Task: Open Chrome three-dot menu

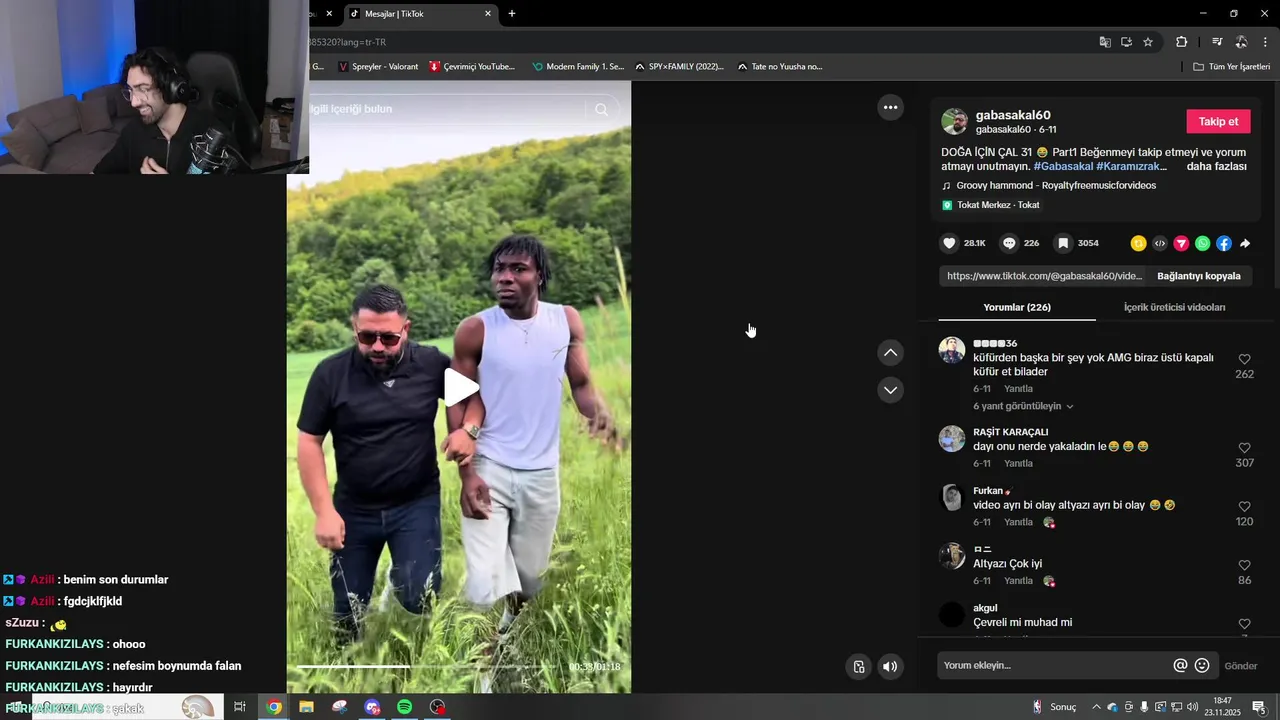Action: pos(1266,42)
